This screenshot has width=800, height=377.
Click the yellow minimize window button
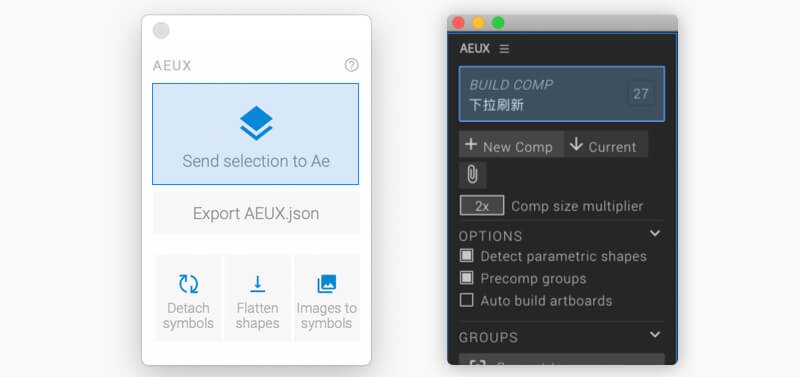coord(478,23)
